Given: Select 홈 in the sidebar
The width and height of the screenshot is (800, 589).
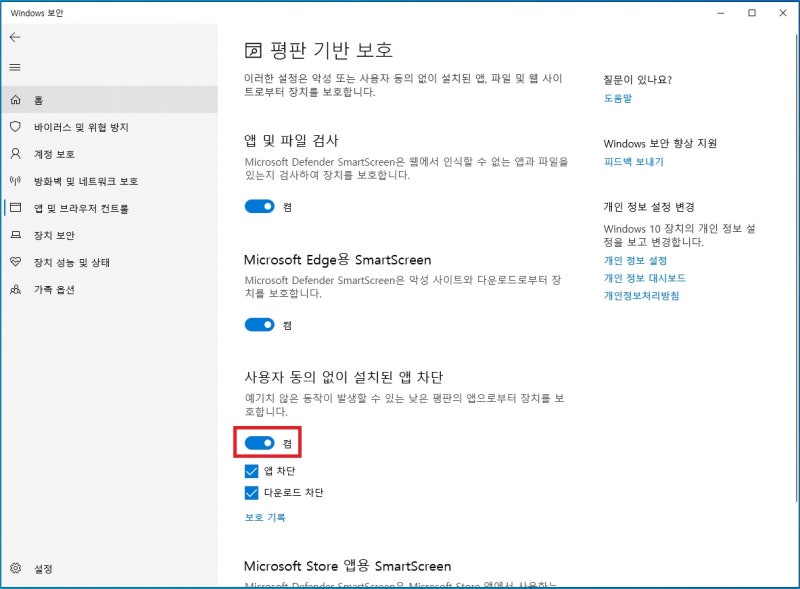Looking at the screenshot, I should tap(109, 100).
